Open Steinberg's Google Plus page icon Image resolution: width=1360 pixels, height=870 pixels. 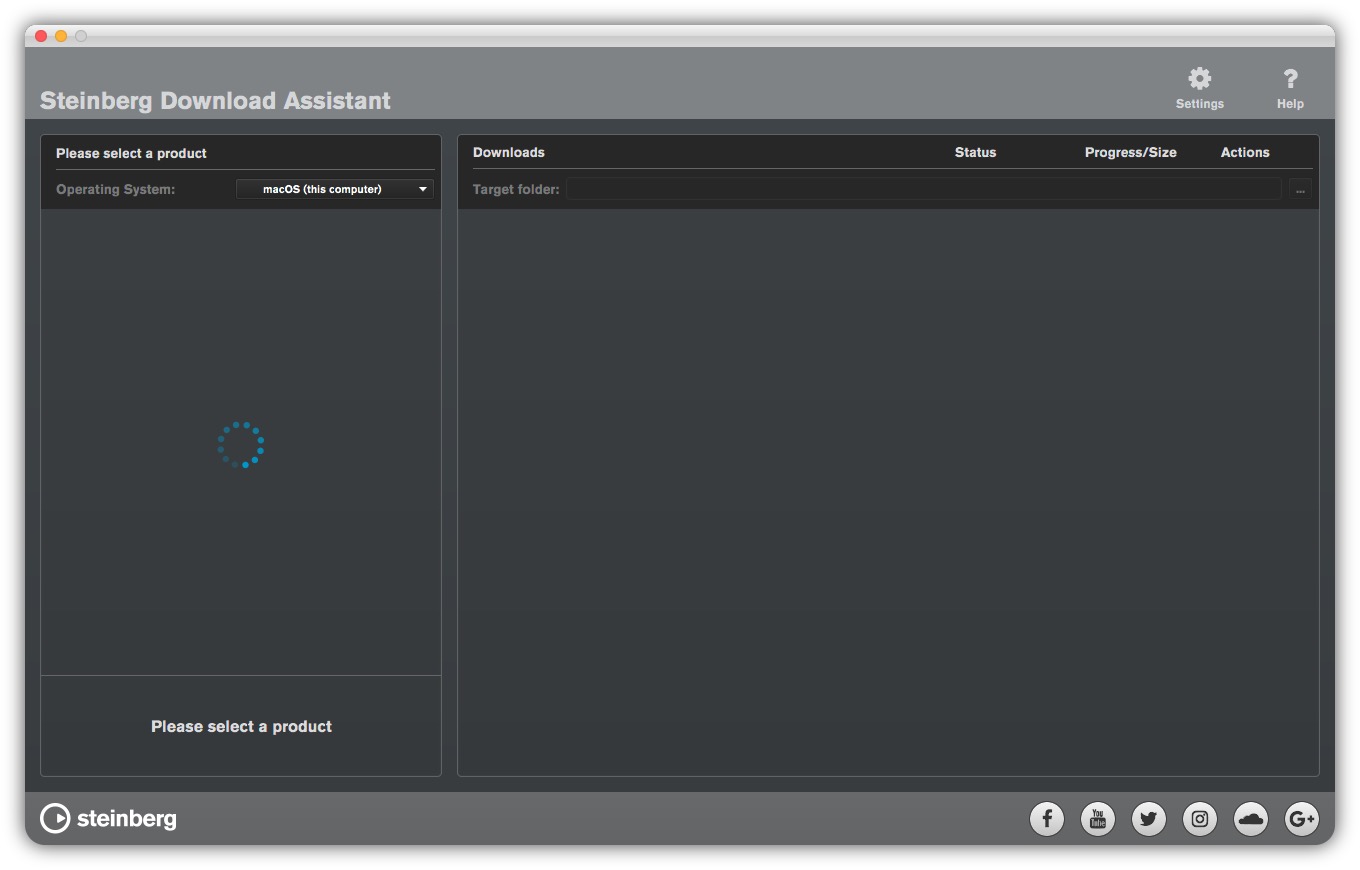tap(1302, 820)
